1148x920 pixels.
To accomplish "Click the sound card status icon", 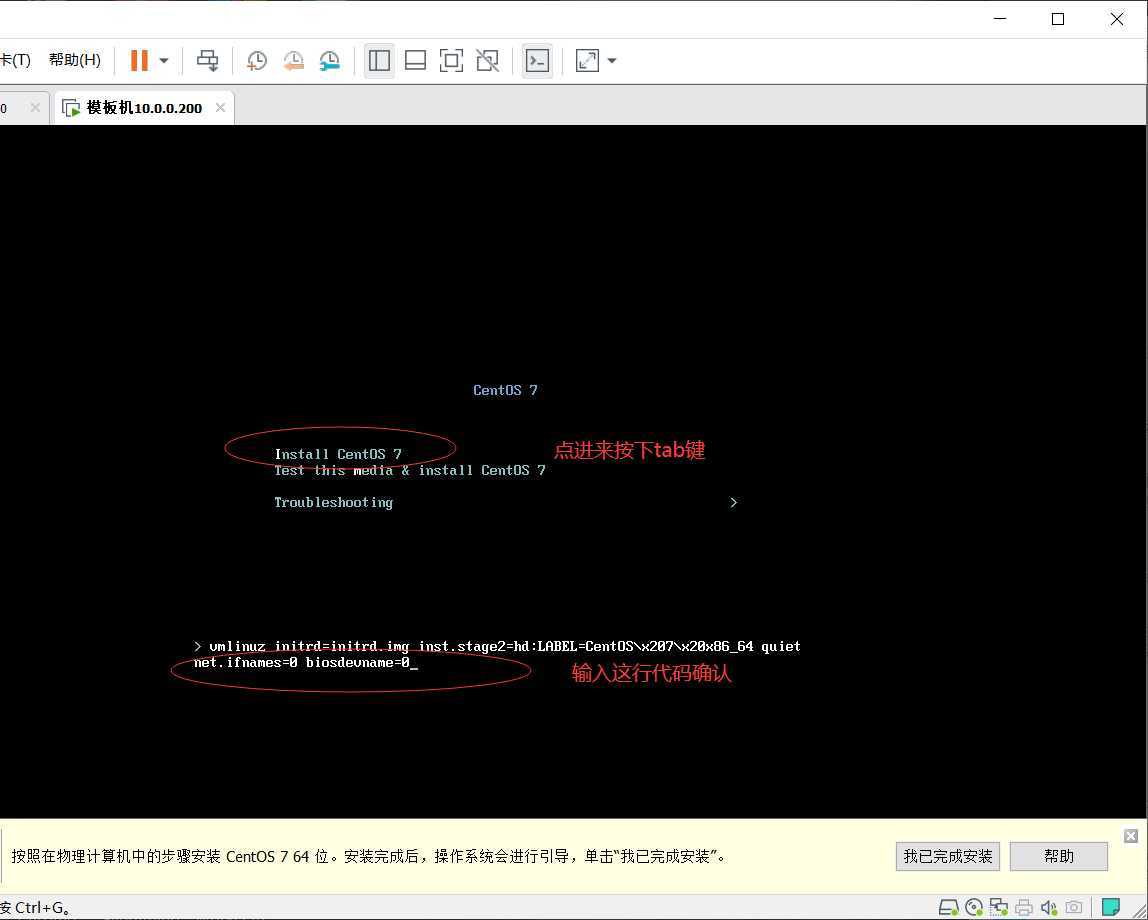I will 1048,908.
